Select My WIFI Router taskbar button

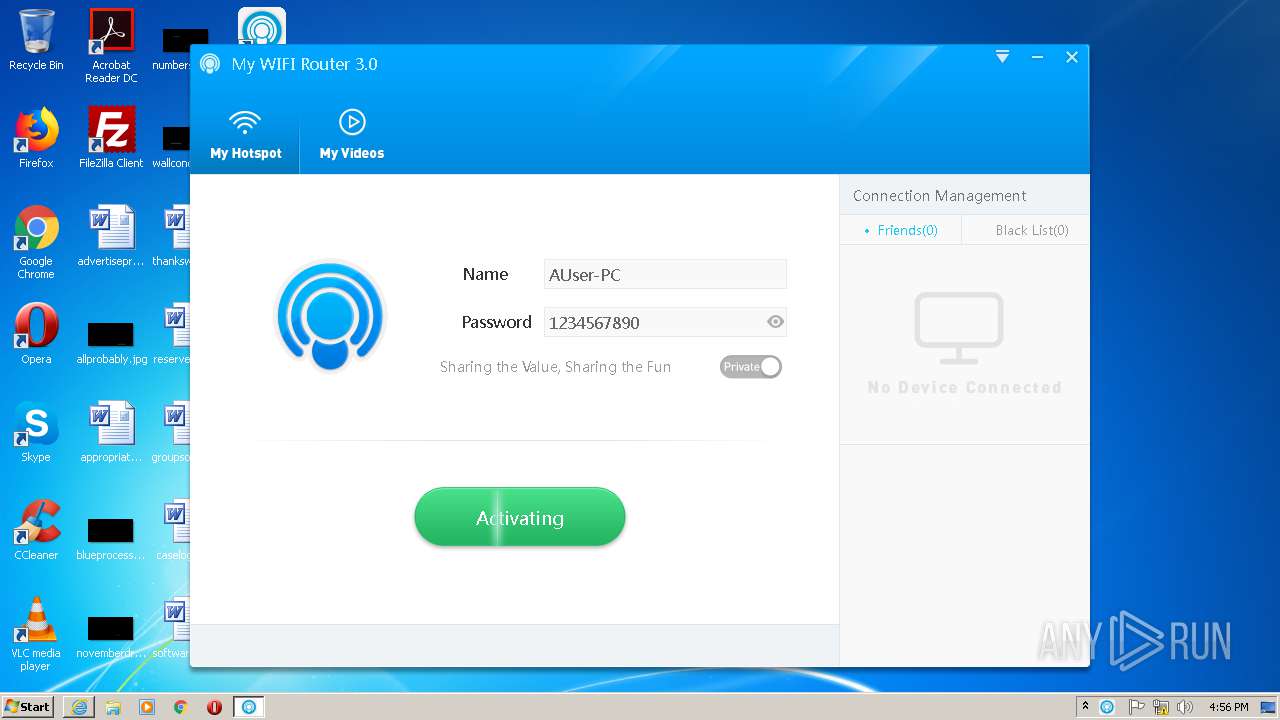tap(249, 707)
